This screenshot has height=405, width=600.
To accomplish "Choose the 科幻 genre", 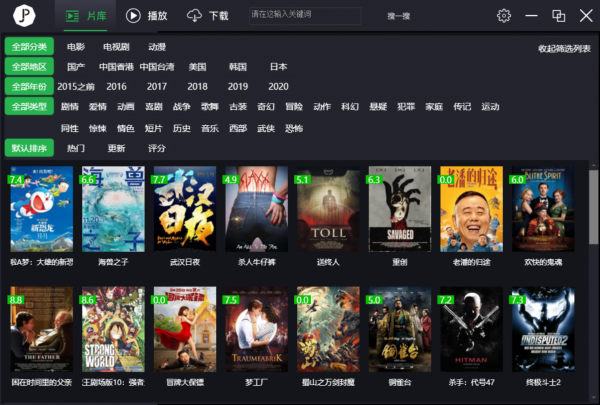I will [350, 106].
